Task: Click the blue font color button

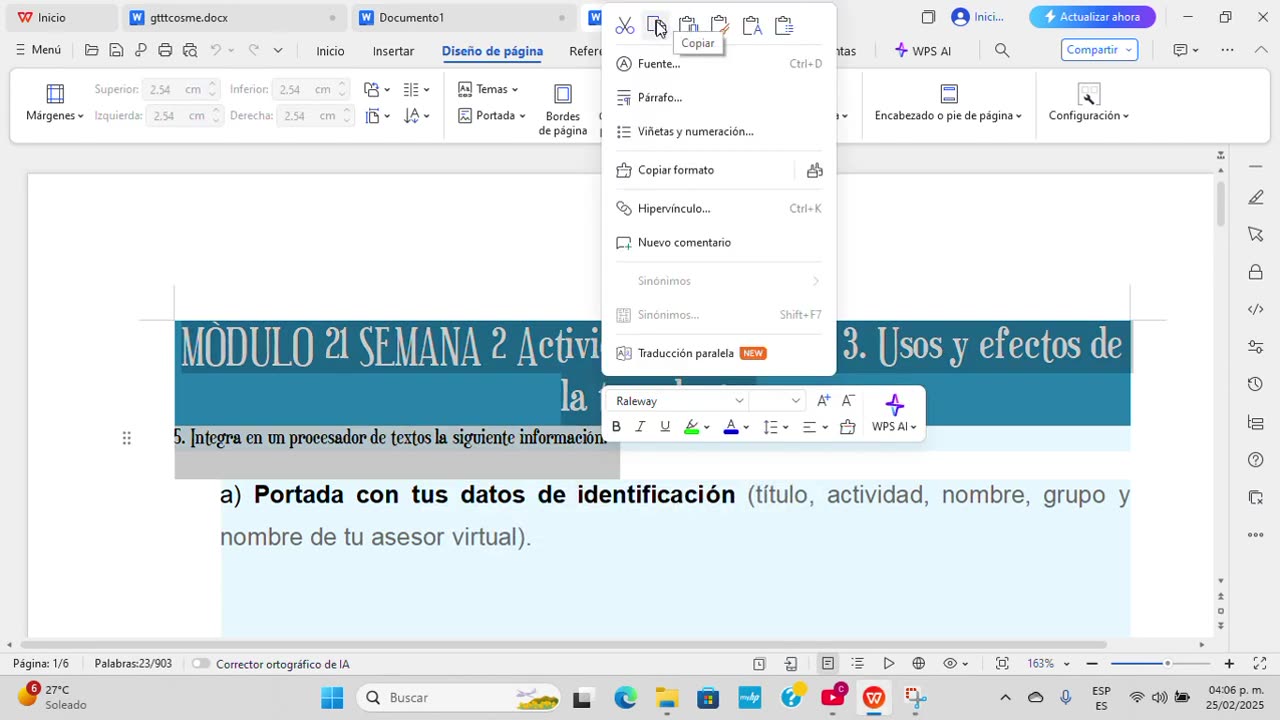Action: click(x=731, y=427)
